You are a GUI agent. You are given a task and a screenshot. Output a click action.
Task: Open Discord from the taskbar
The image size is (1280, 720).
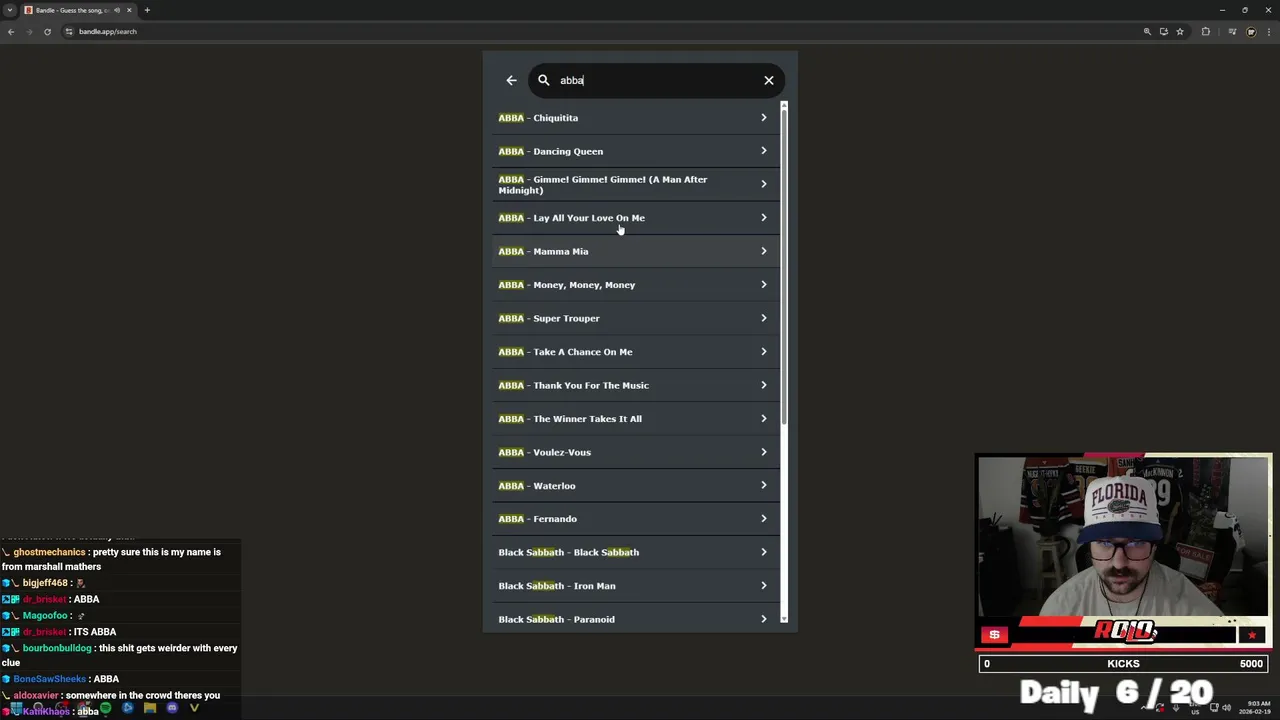tap(172, 709)
